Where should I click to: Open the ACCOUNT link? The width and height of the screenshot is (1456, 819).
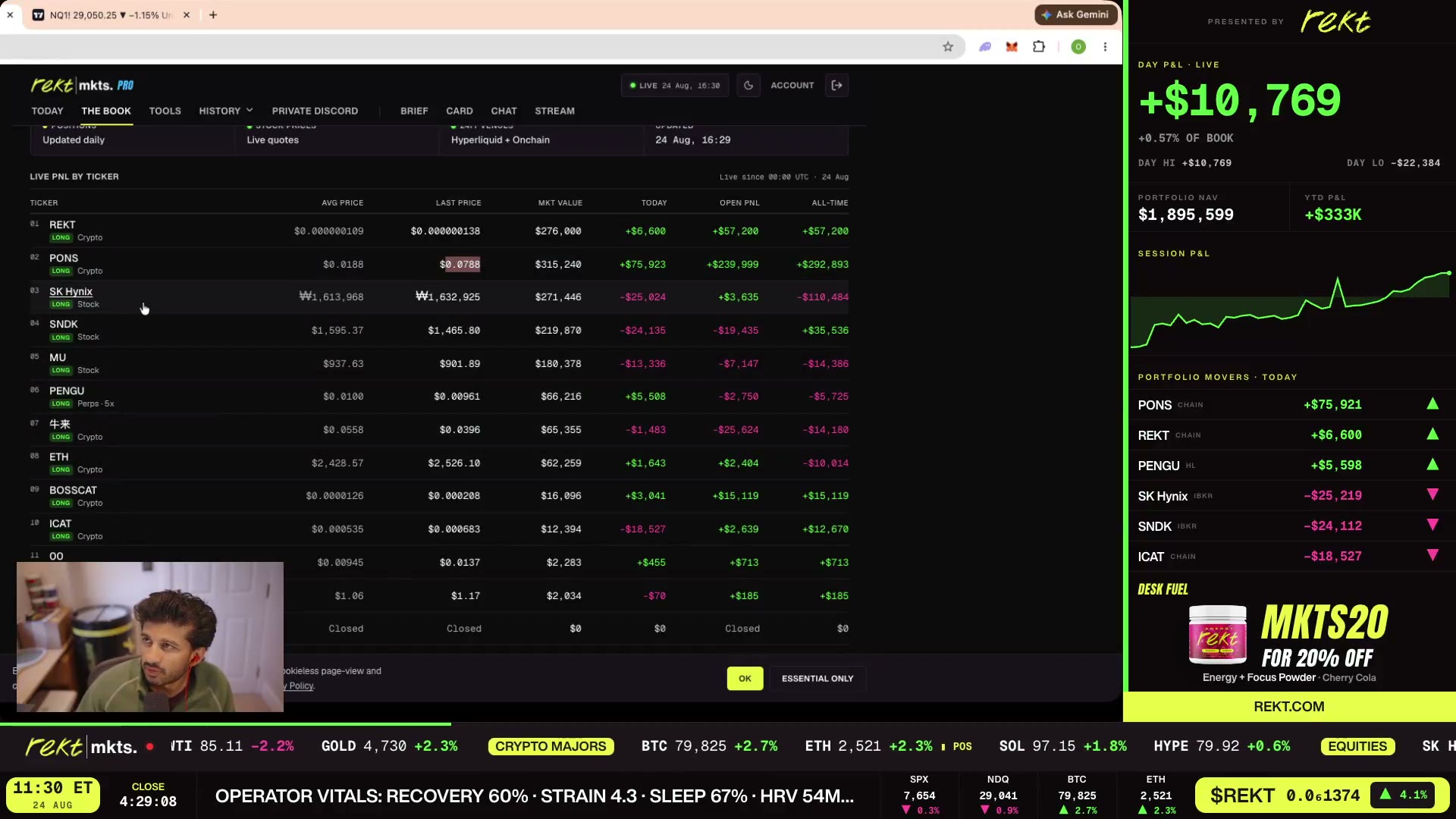tap(792, 86)
